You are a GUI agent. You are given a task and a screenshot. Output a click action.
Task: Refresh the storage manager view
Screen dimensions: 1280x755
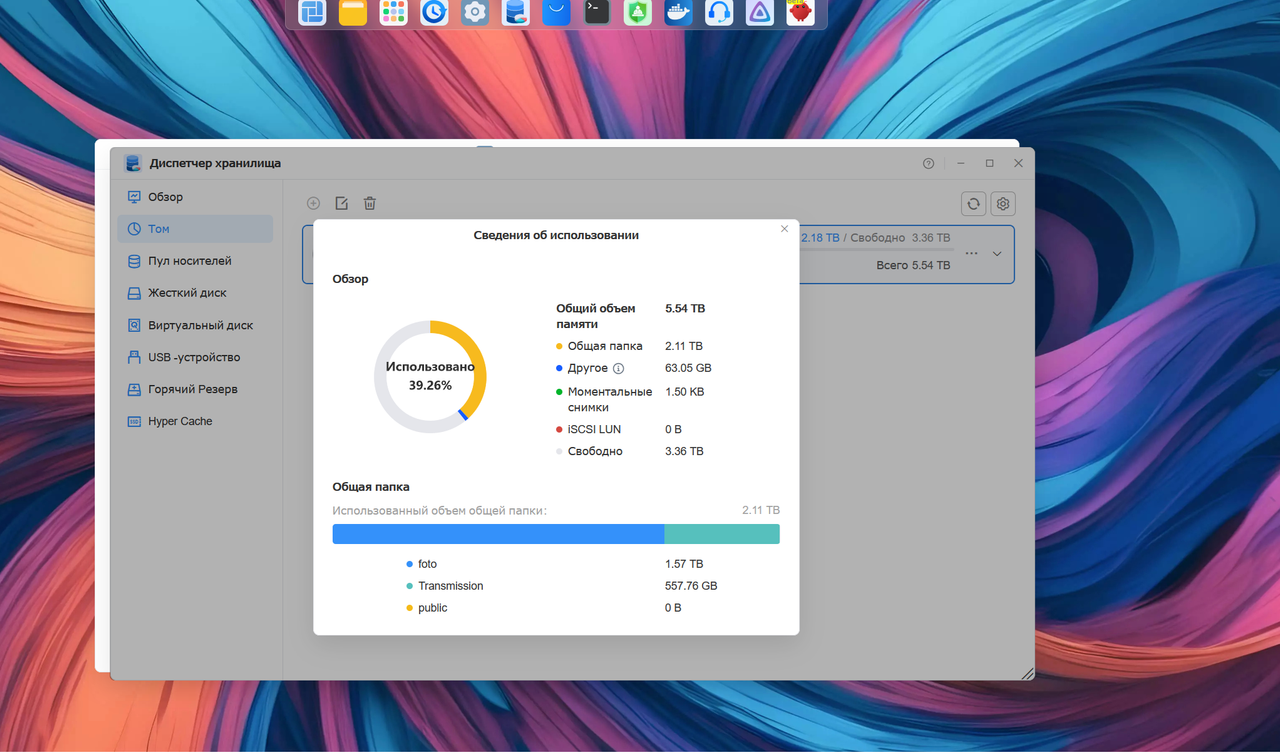[973, 204]
